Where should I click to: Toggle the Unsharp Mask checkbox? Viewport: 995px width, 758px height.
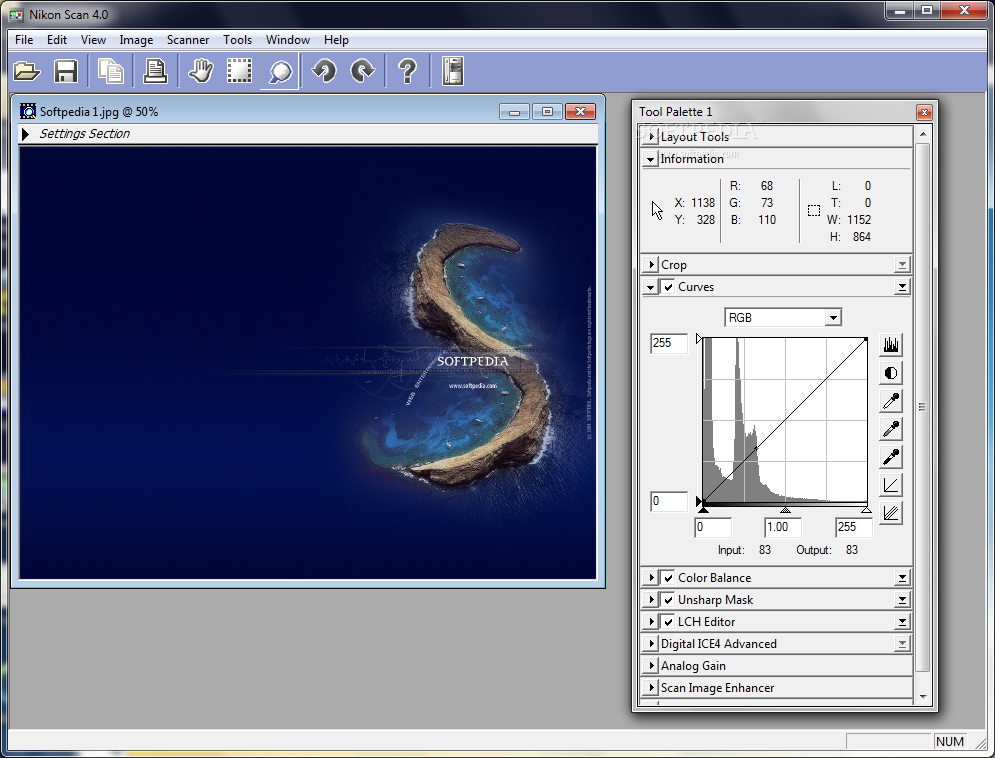click(x=668, y=600)
